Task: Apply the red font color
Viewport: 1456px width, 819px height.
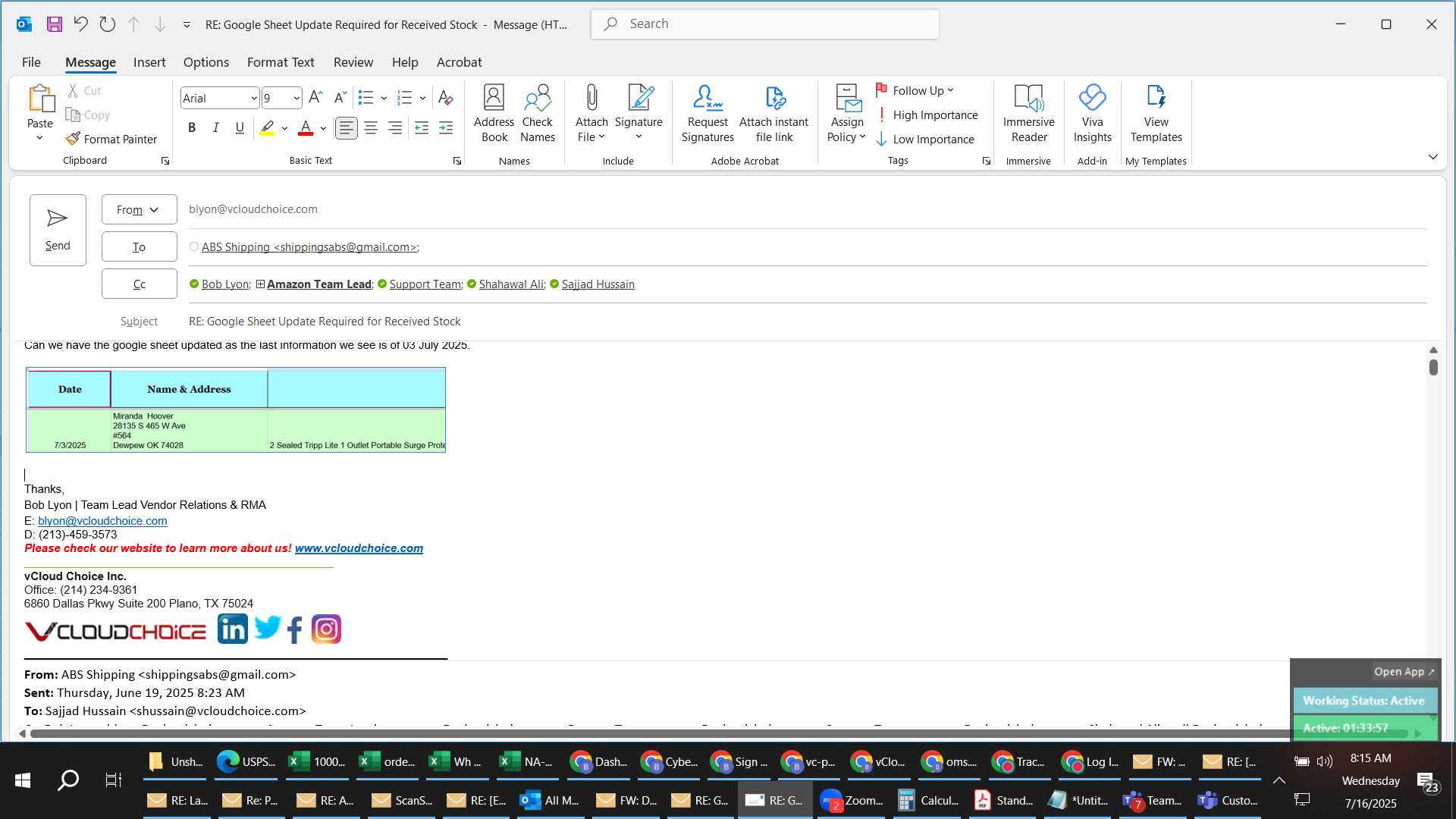Action: point(306,128)
